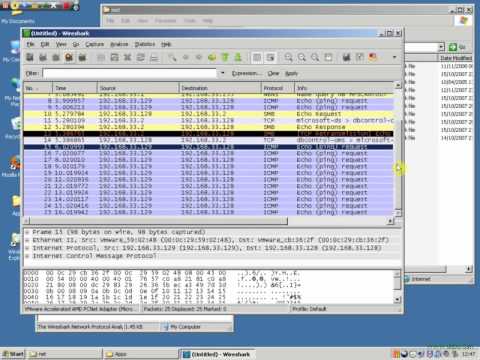This screenshot has height=360, width=480.
Task: Open the View menu in Wireshark
Action: pos(61,44)
